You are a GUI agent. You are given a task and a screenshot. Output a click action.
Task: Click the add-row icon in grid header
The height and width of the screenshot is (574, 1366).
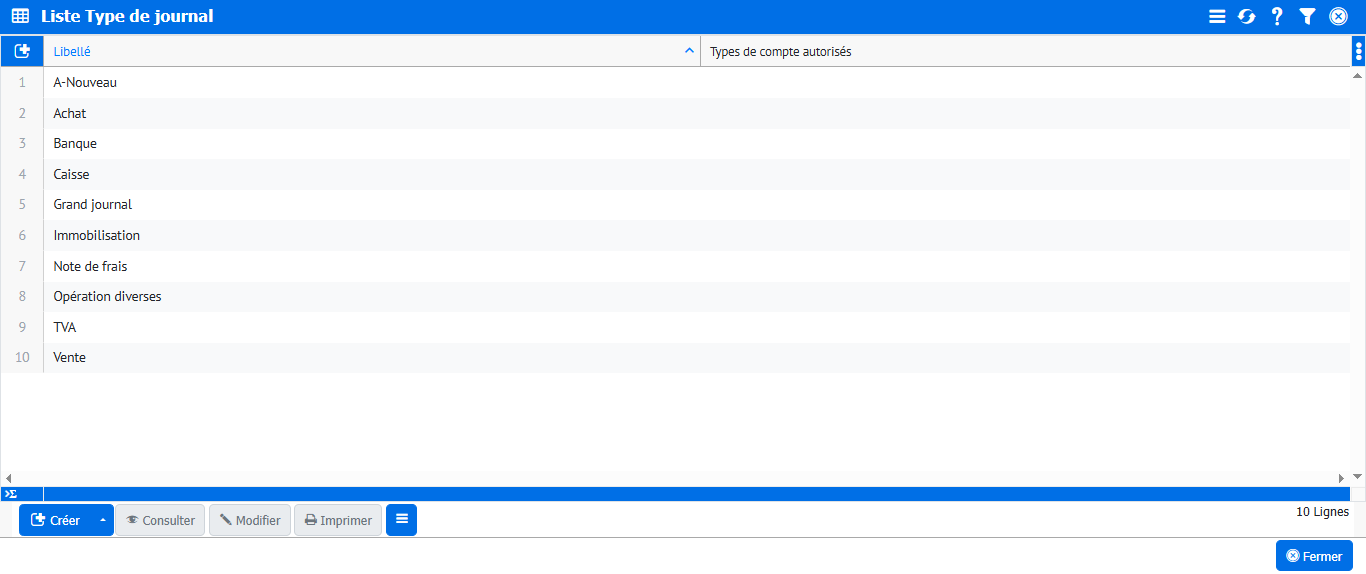pyautogui.click(x=22, y=51)
